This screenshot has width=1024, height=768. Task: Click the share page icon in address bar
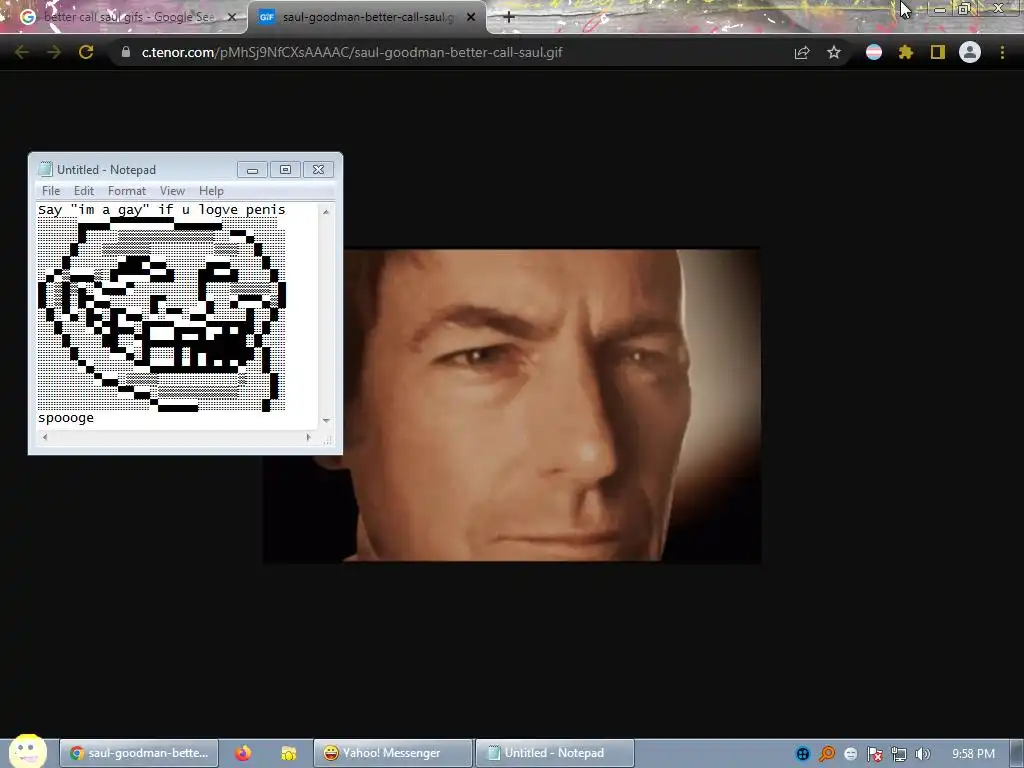[x=802, y=52]
